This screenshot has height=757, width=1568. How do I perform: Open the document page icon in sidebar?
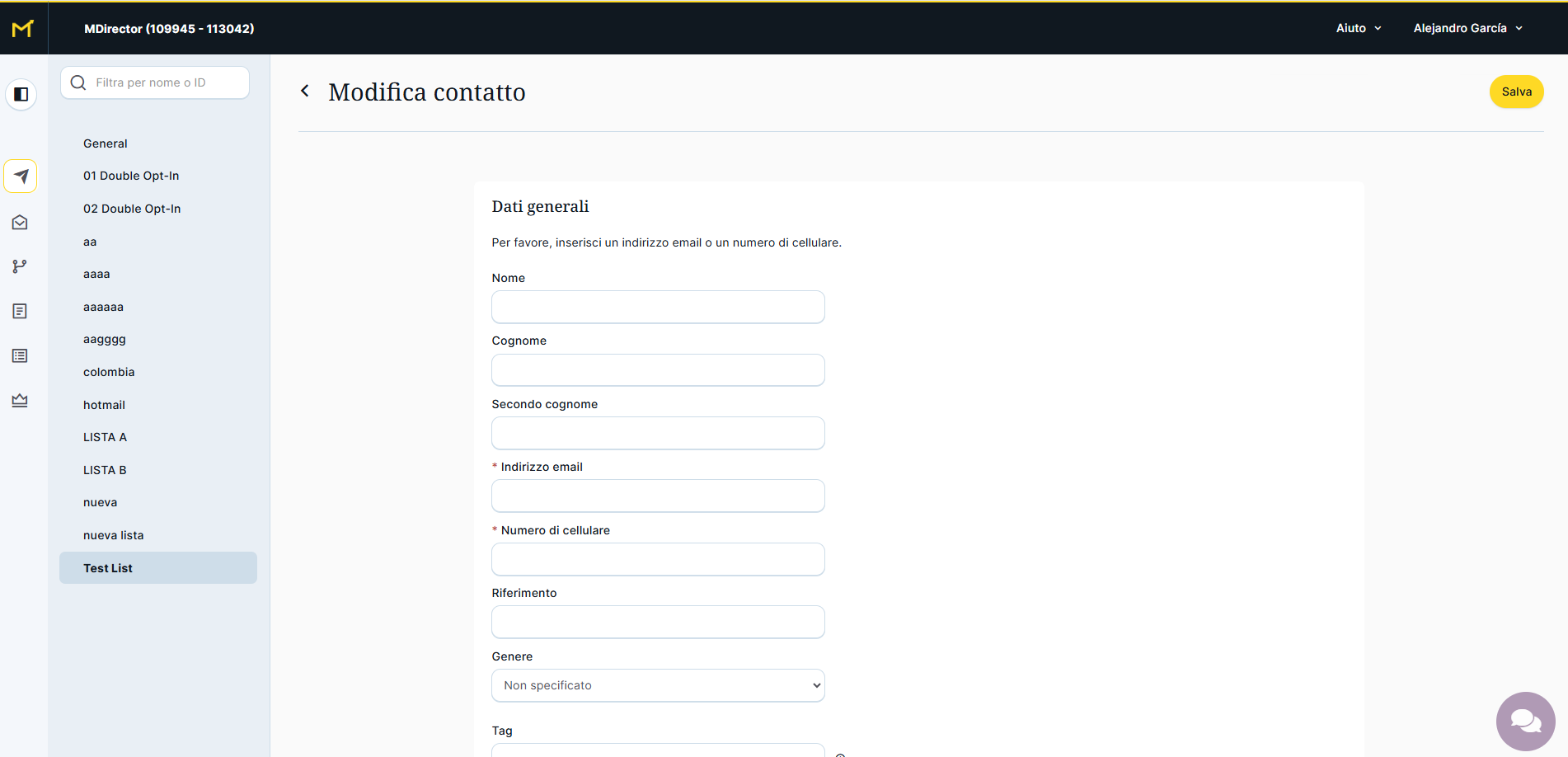(x=21, y=311)
